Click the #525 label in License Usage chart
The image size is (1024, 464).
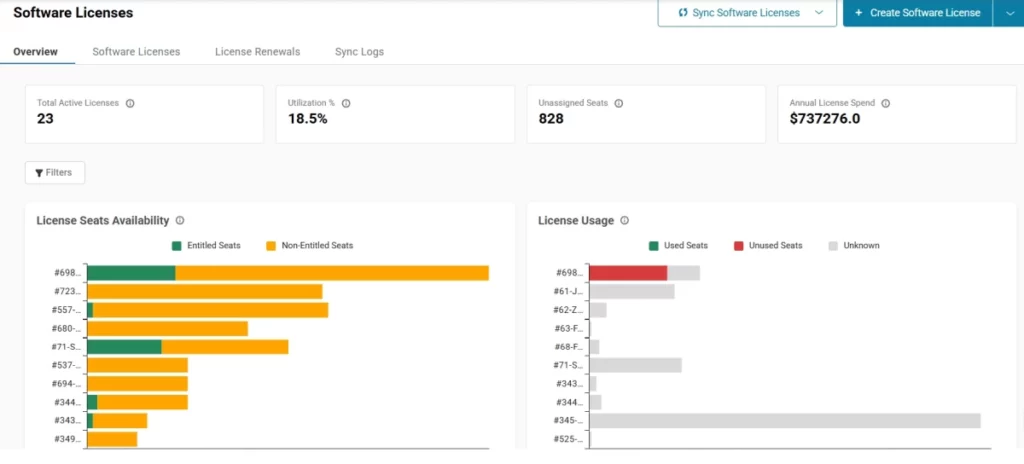(x=568, y=439)
